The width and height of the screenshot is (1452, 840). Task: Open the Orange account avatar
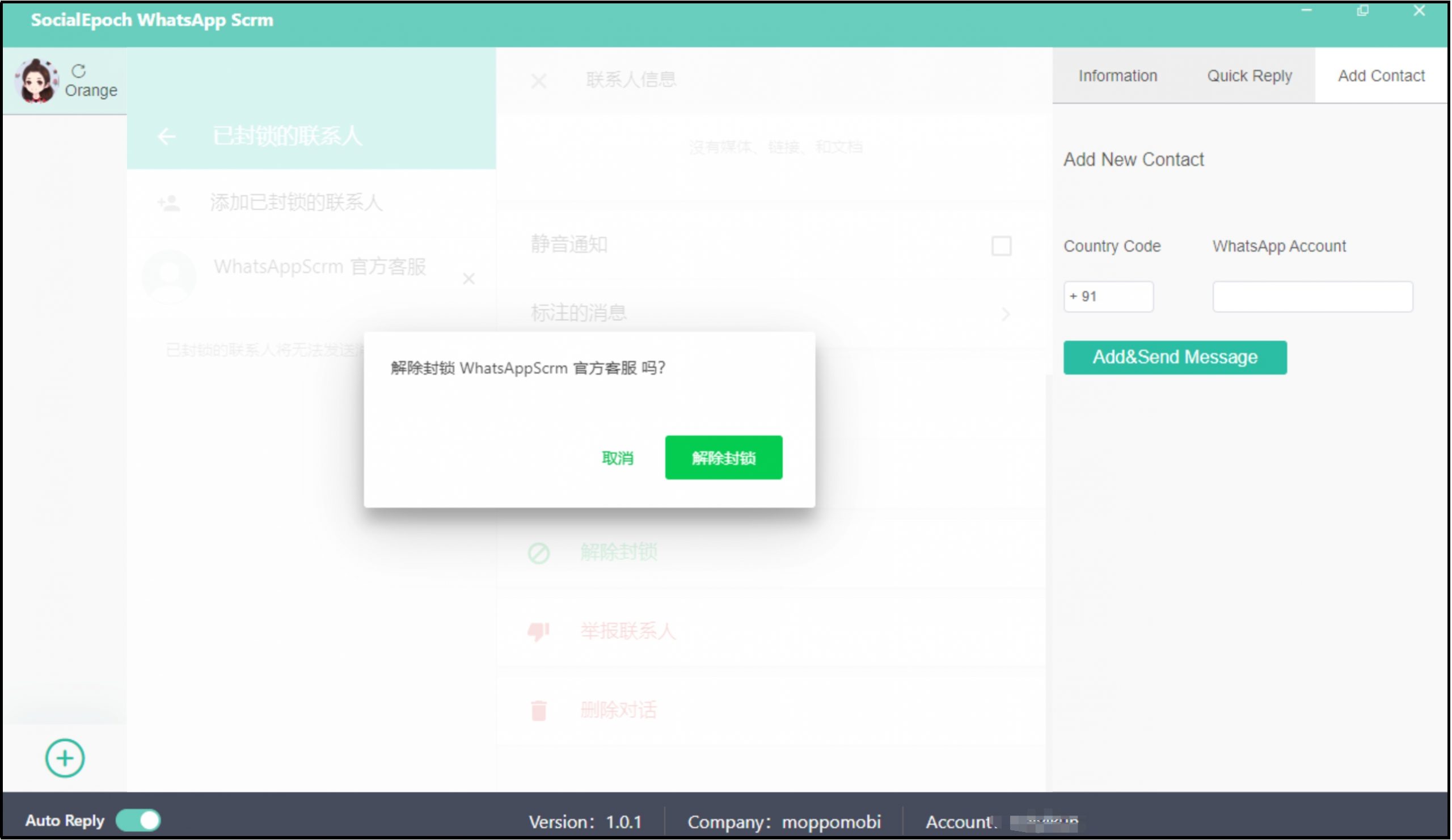[37, 81]
